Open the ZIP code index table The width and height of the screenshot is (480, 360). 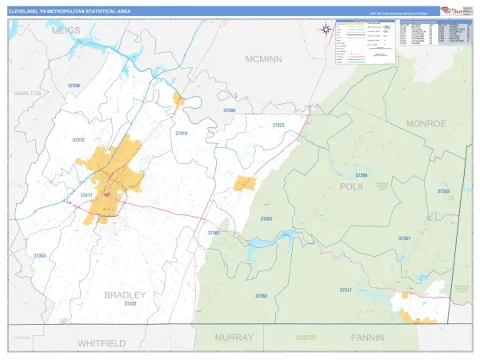pos(436,32)
